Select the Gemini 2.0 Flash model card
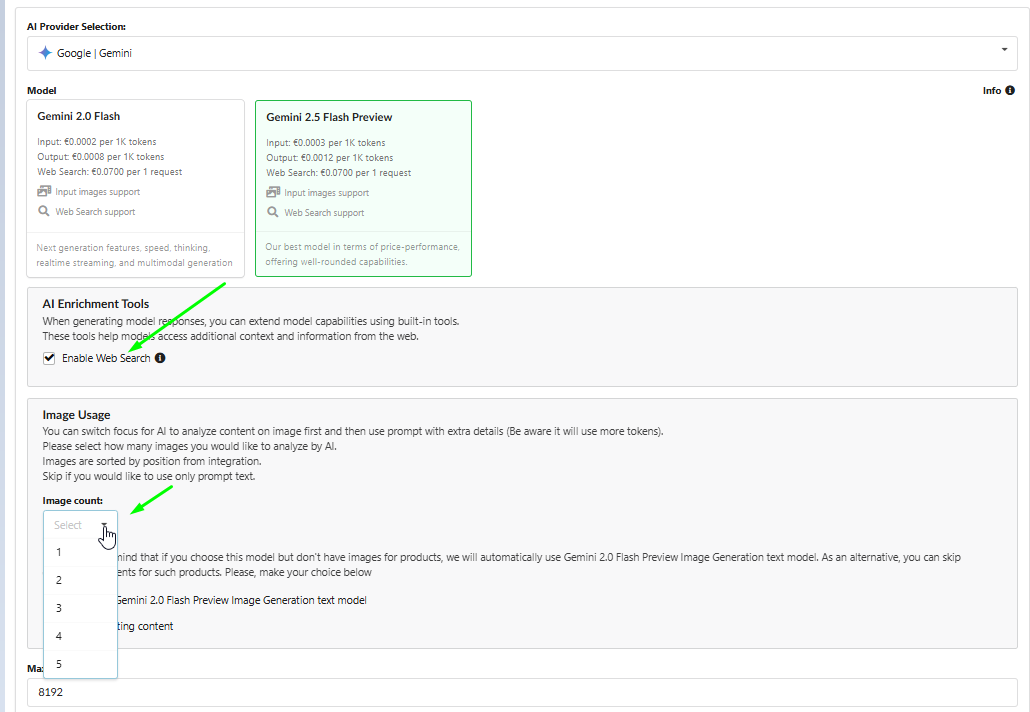1030x712 pixels. pos(135,189)
